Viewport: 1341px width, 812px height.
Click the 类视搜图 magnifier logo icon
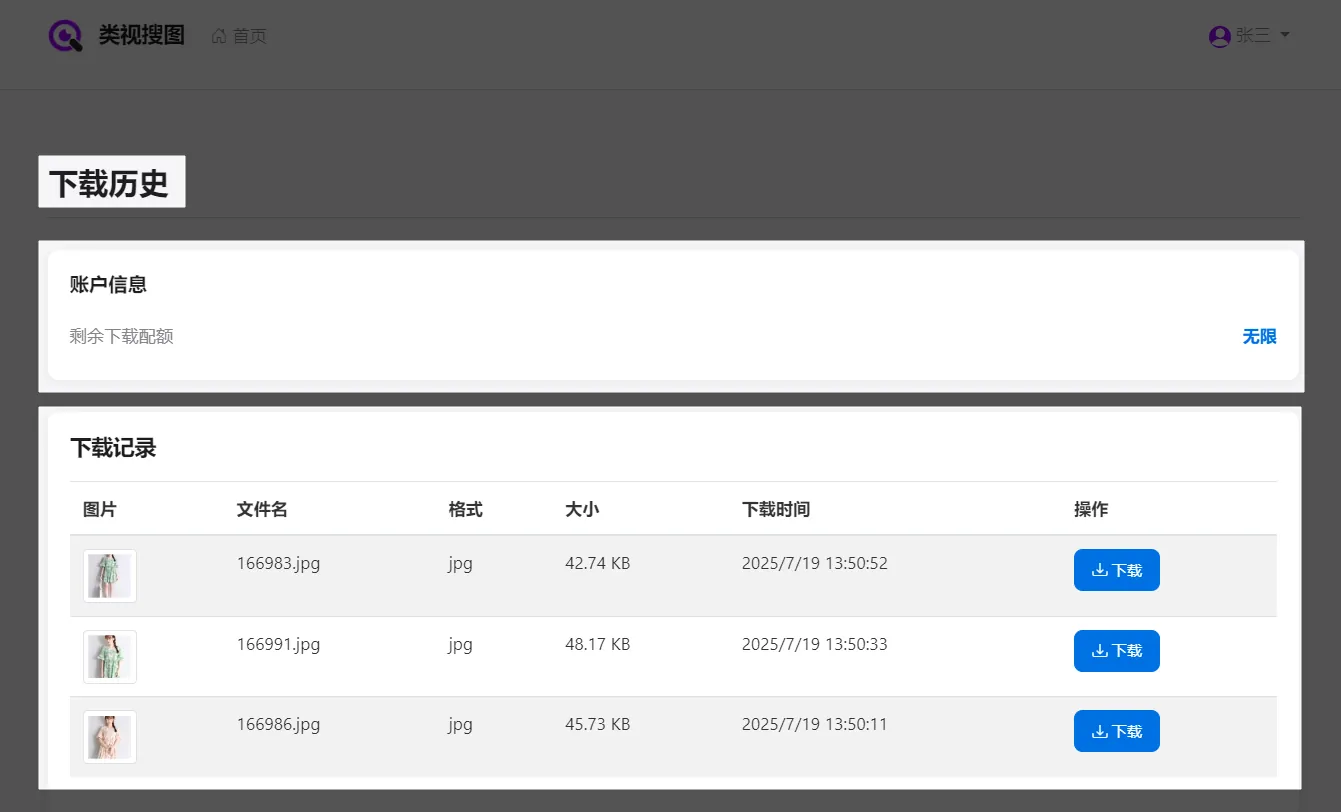66,36
